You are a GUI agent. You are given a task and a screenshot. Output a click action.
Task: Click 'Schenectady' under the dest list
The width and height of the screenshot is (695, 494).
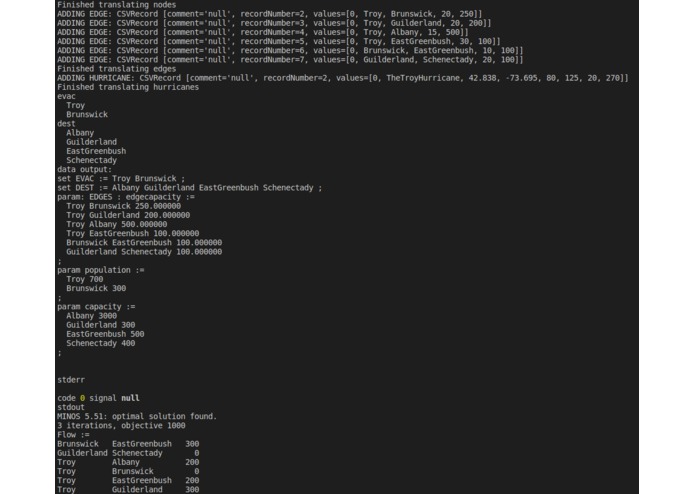tap(92, 160)
